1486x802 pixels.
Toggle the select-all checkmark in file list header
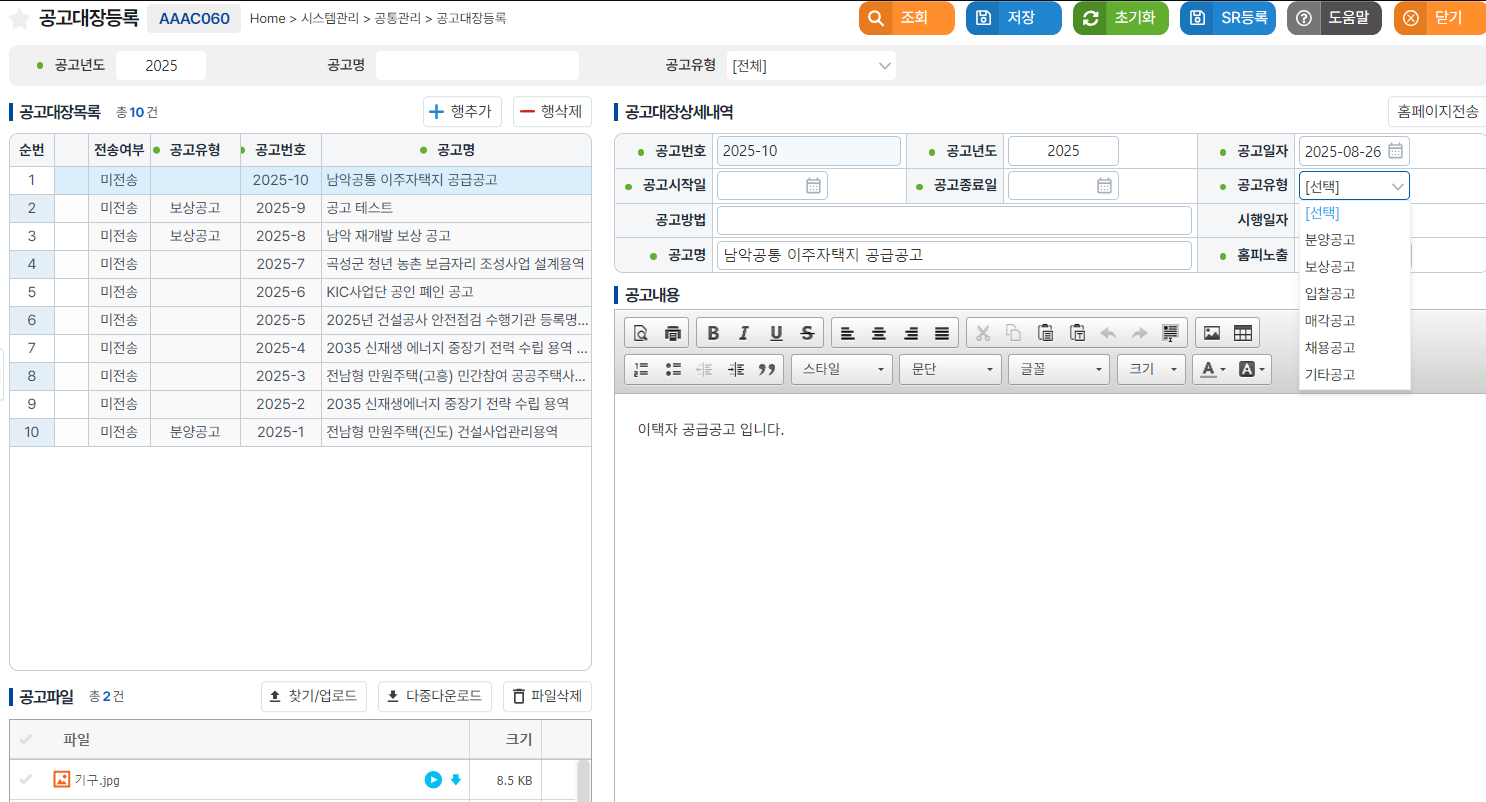point(26,740)
